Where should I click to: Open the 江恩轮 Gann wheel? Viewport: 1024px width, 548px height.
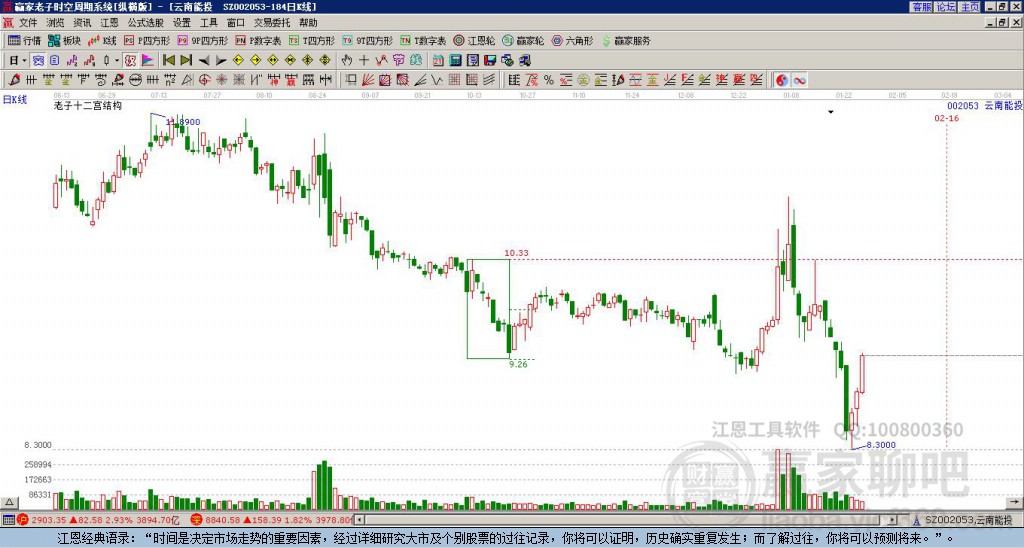(474, 40)
